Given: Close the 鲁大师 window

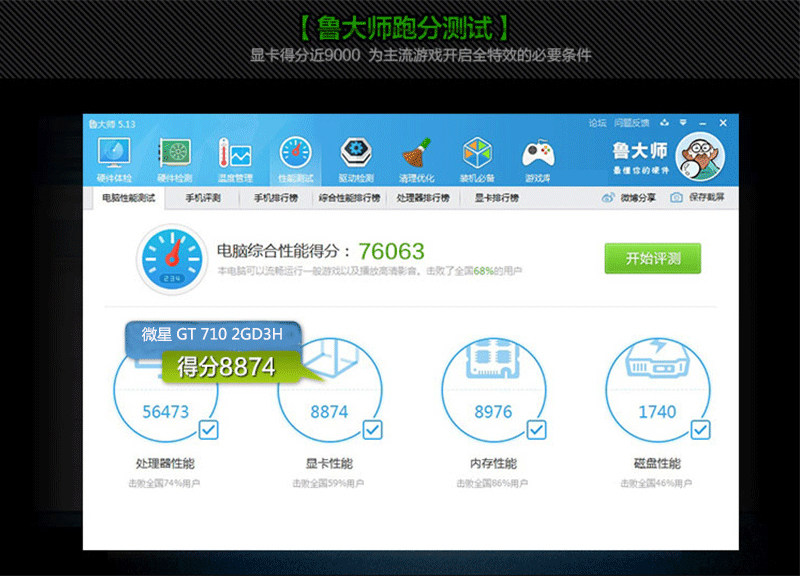Looking at the screenshot, I should point(723,123).
